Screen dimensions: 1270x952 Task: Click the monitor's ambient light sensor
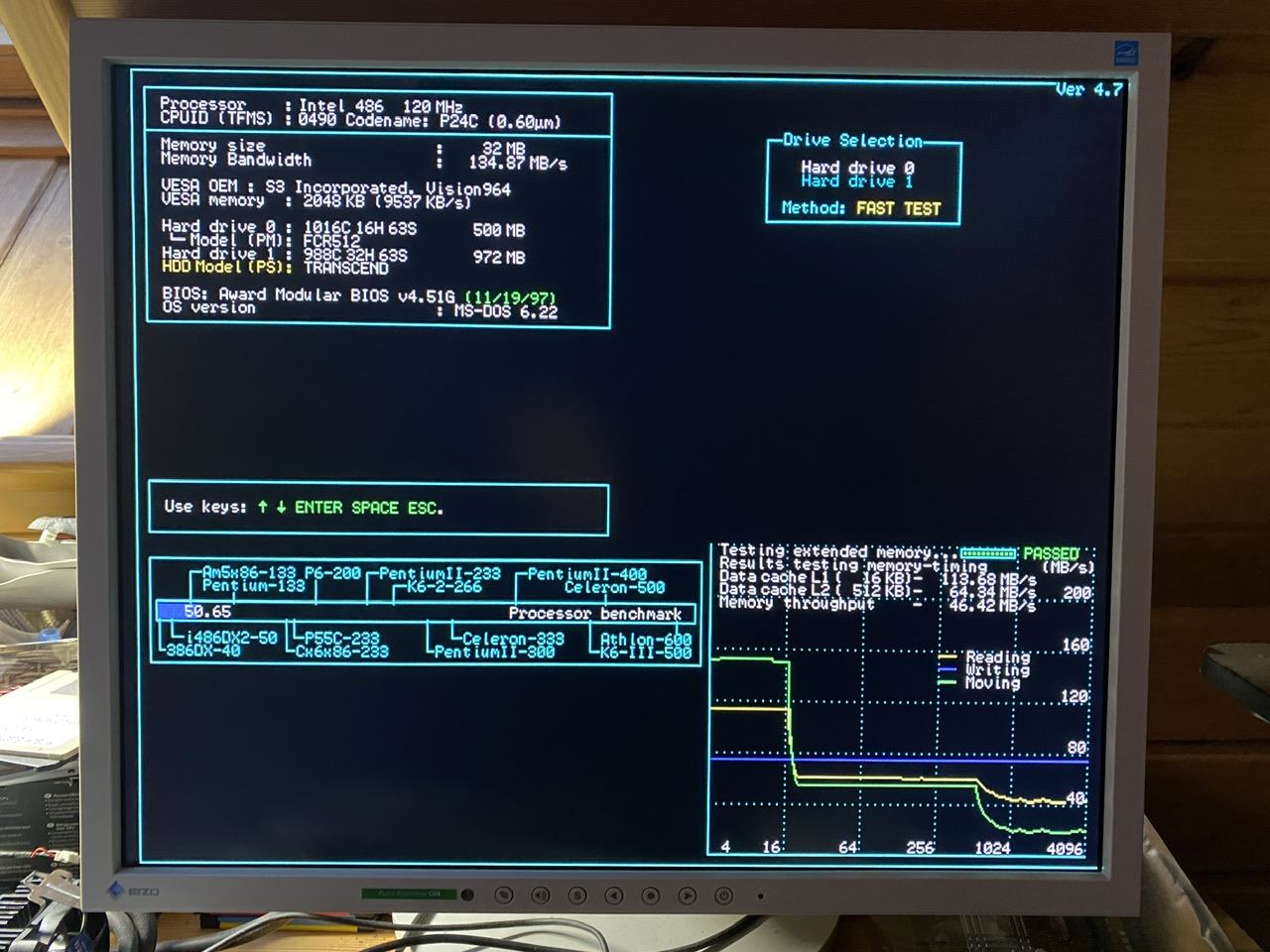coord(467,894)
